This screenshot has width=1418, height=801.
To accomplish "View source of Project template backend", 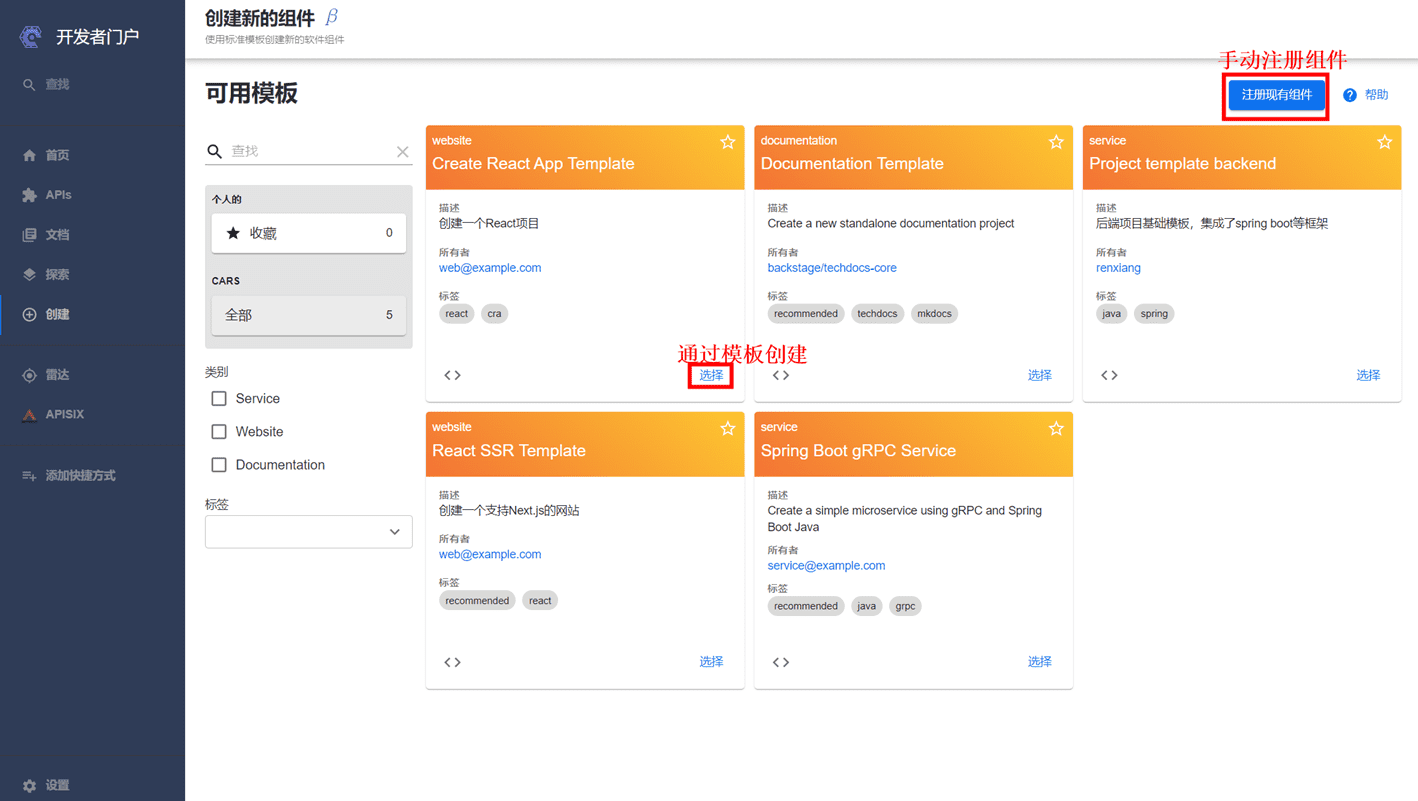I will [1109, 375].
